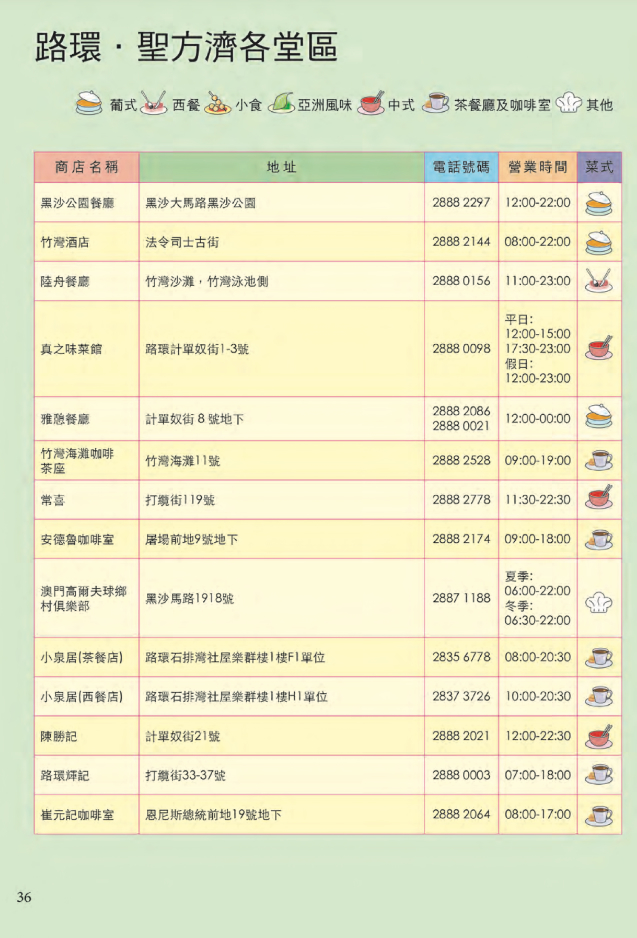Click the 中式 red bowl legend icon
The width and height of the screenshot is (637, 938).
(371, 103)
